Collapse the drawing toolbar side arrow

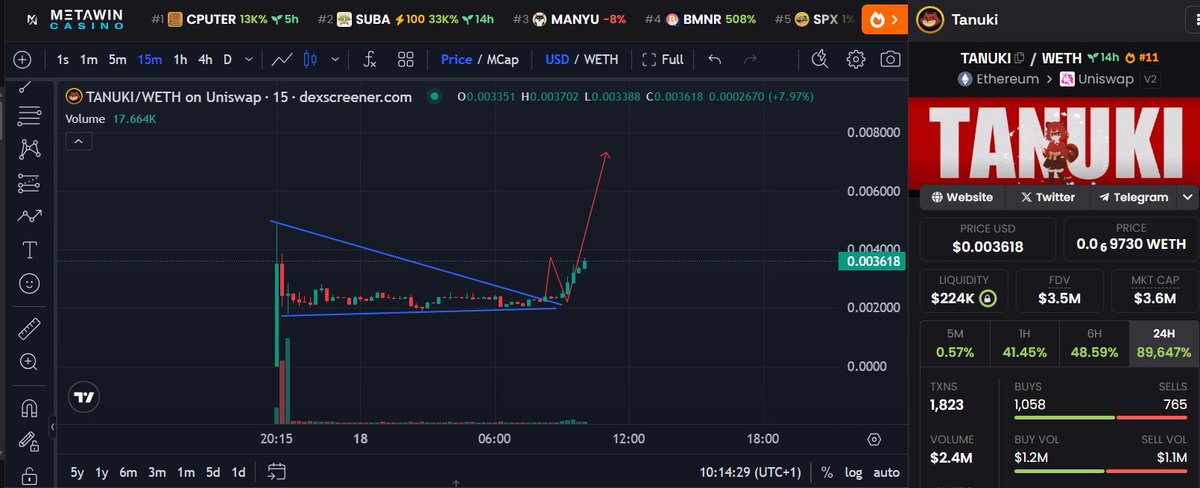(x=53, y=427)
